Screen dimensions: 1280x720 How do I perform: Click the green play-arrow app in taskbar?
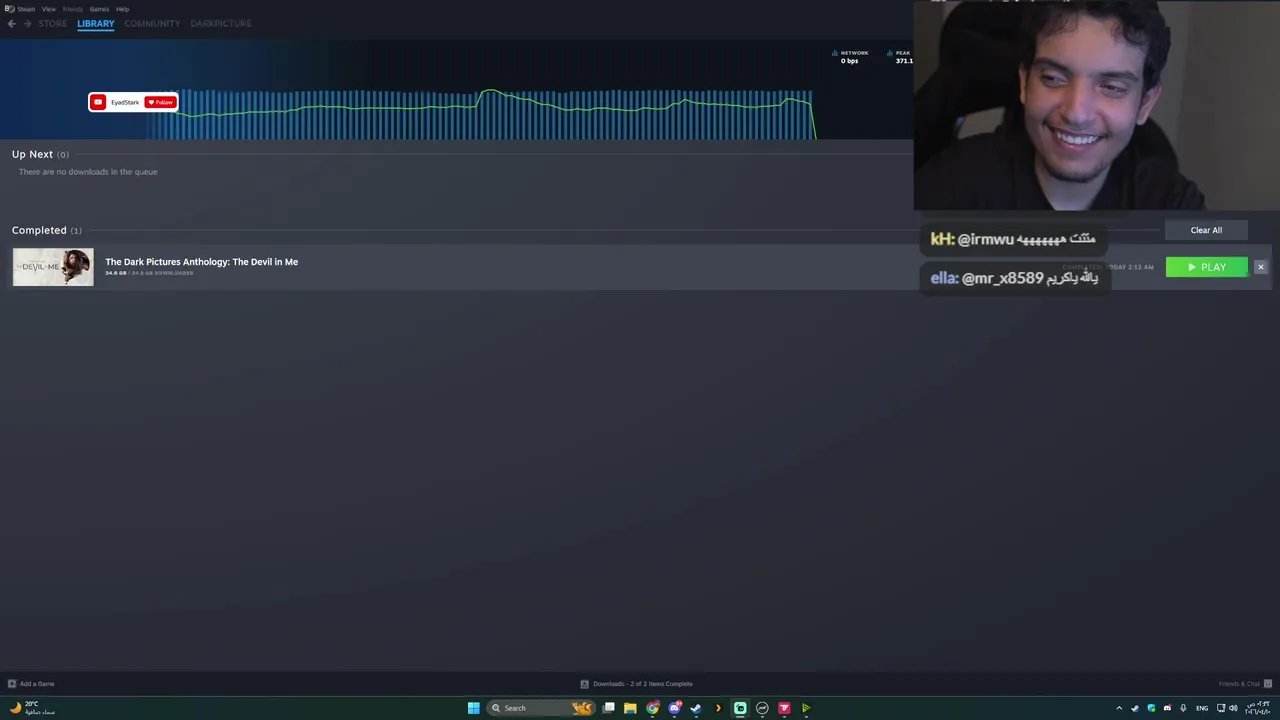806,708
